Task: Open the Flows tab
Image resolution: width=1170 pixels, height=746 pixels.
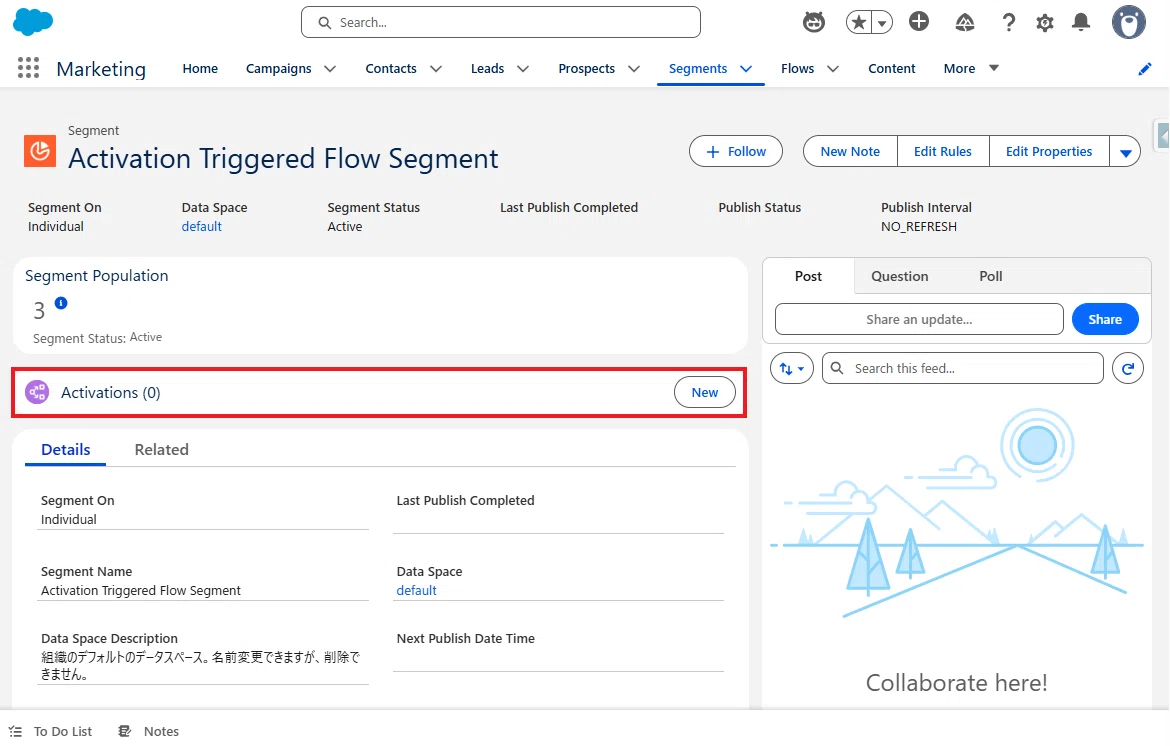Action: click(x=798, y=68)
